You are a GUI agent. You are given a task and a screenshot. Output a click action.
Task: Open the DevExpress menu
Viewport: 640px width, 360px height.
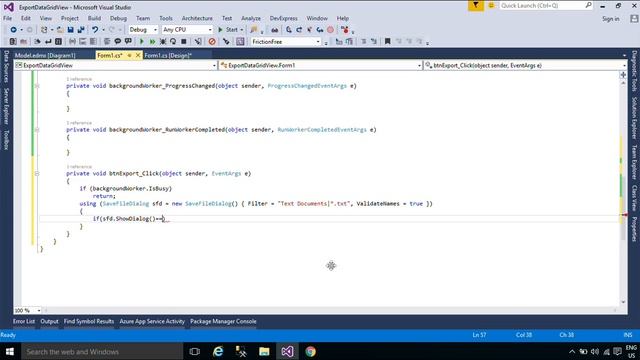pos(284,18)
